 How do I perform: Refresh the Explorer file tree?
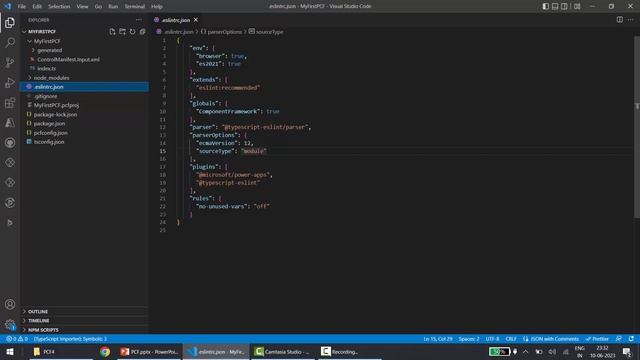pos(132,31)
